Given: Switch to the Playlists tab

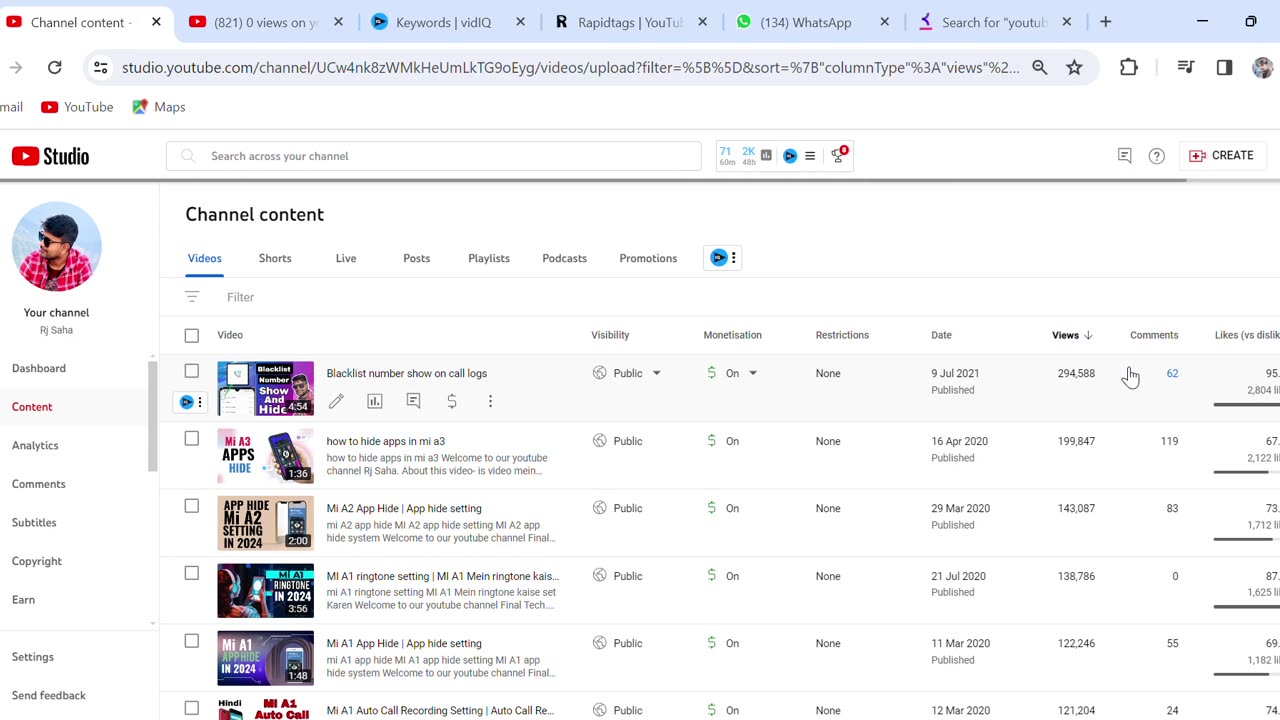Looking at the screenshot, I should (489, 258).
